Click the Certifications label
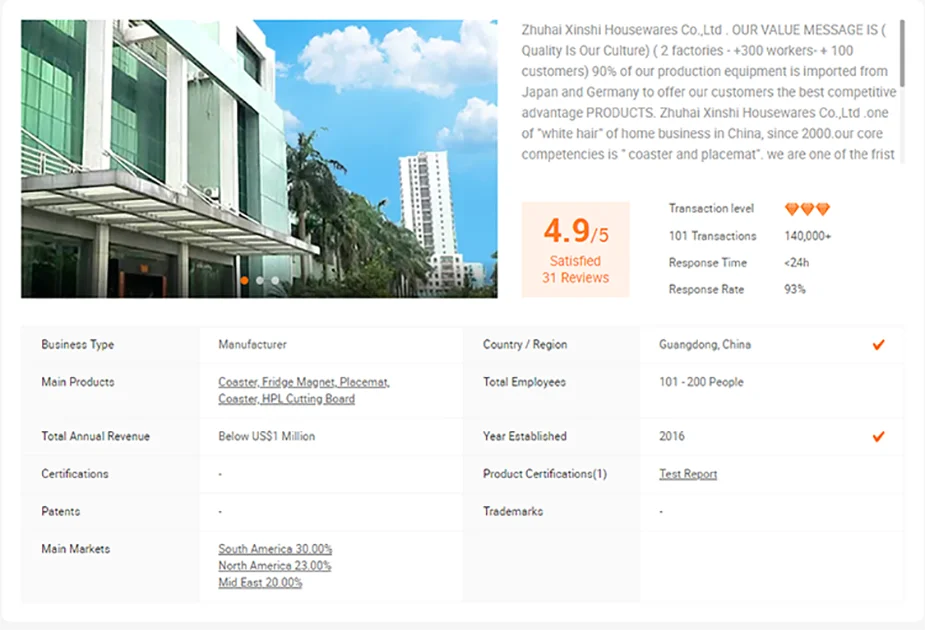 click(75, 474)
